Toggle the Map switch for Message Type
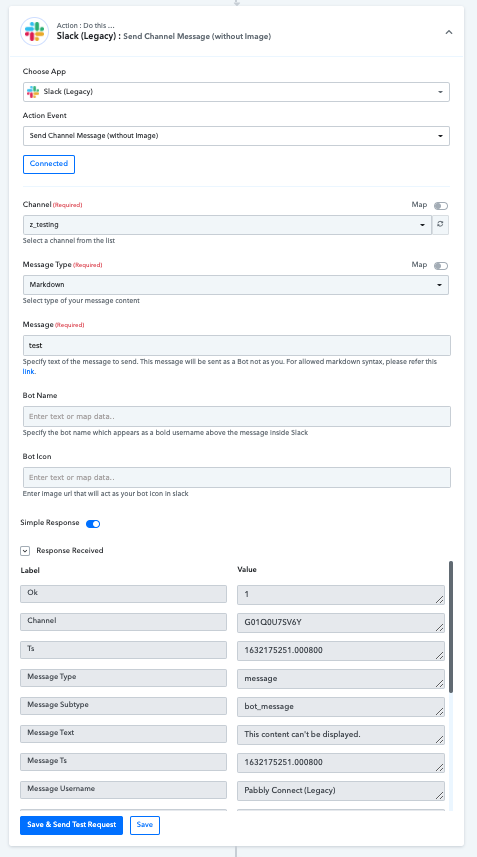Viewport: 477px width, 857px height. click(440, 266)
